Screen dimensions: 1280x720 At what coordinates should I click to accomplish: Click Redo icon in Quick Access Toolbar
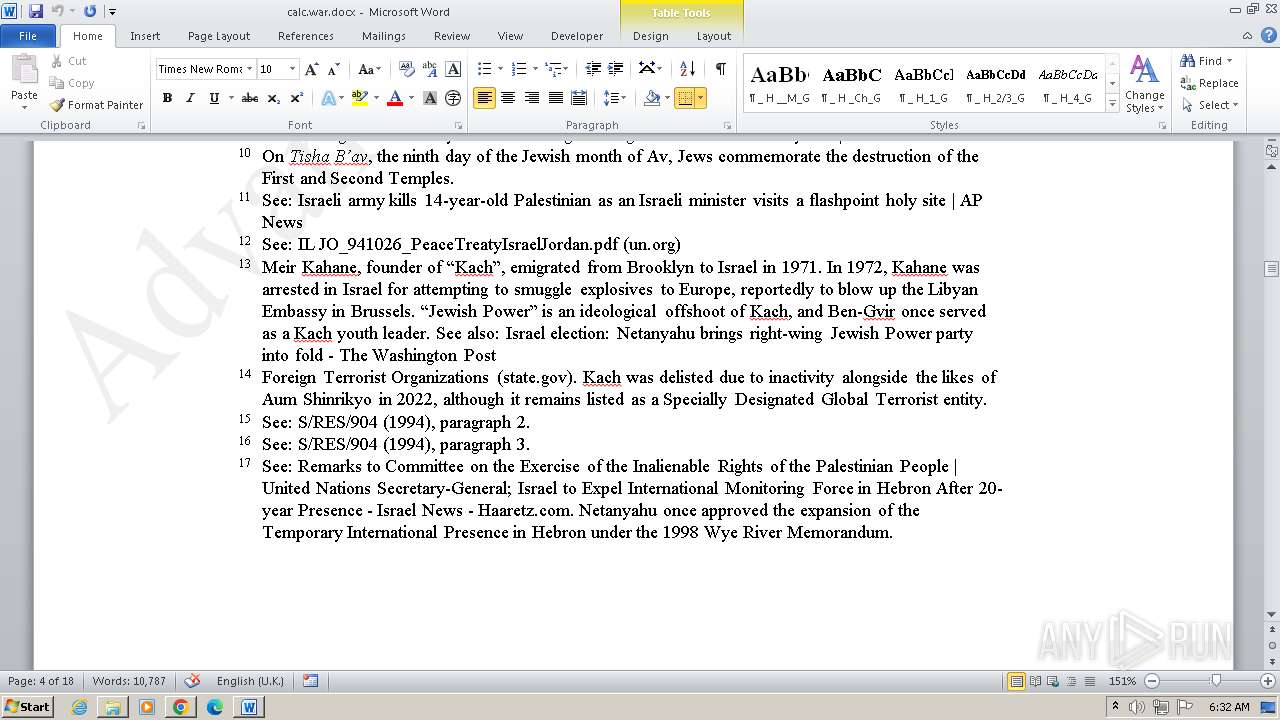coord(90,11)
